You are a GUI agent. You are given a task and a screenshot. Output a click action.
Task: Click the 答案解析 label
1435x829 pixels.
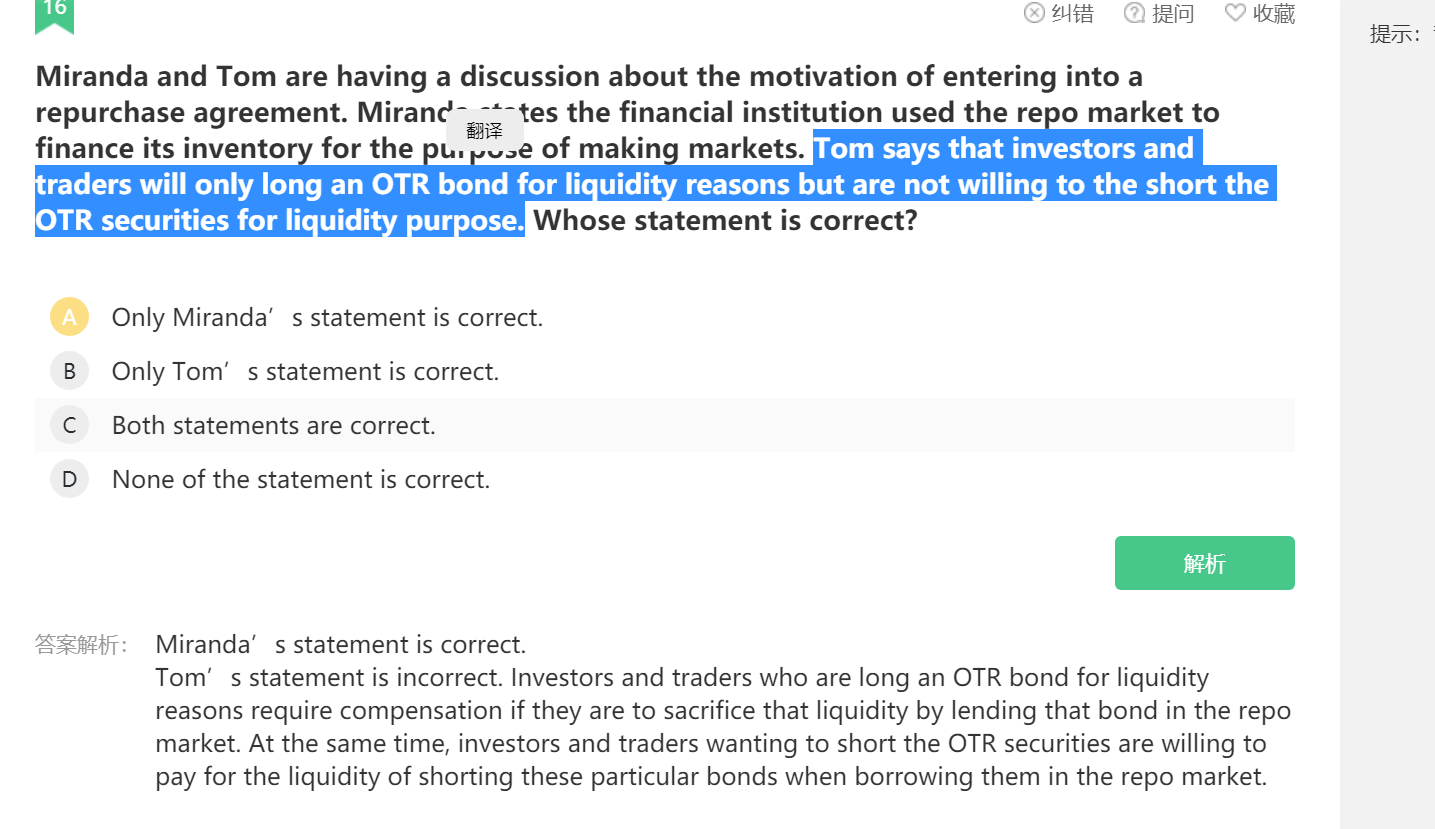tap(81, 644)
